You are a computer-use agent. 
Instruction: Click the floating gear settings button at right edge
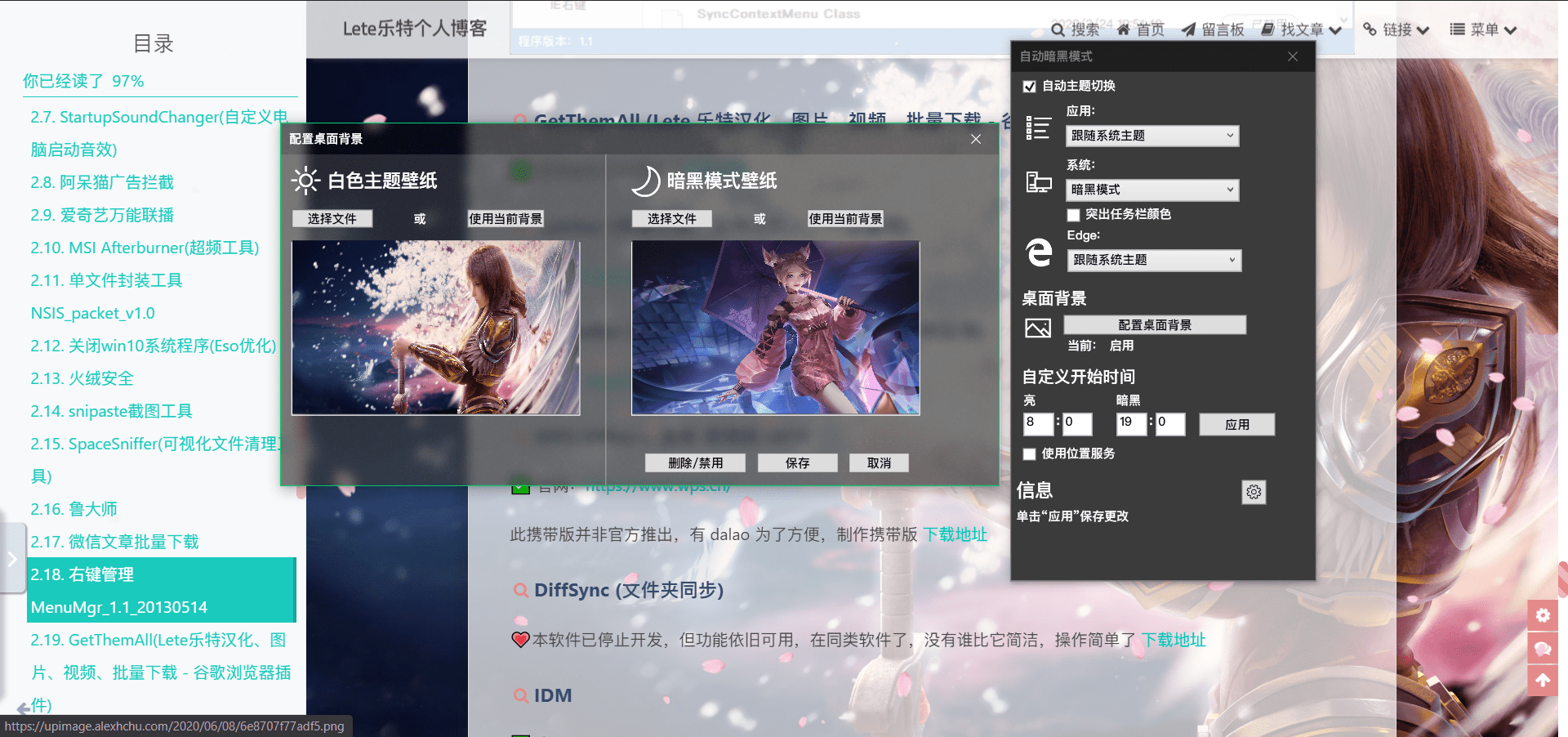coord(1543,615)
